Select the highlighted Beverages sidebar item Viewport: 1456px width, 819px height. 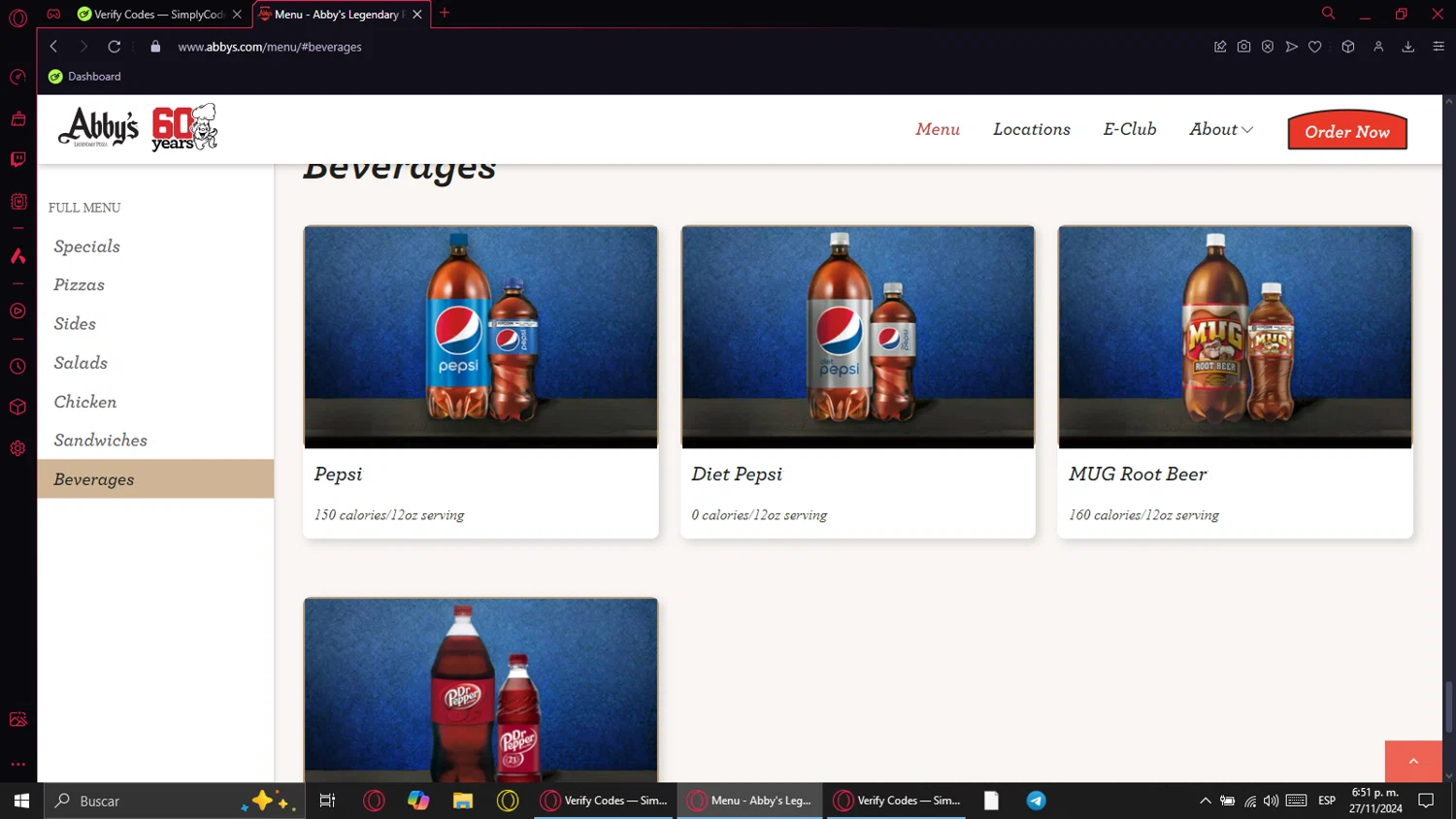click(155, 479)
